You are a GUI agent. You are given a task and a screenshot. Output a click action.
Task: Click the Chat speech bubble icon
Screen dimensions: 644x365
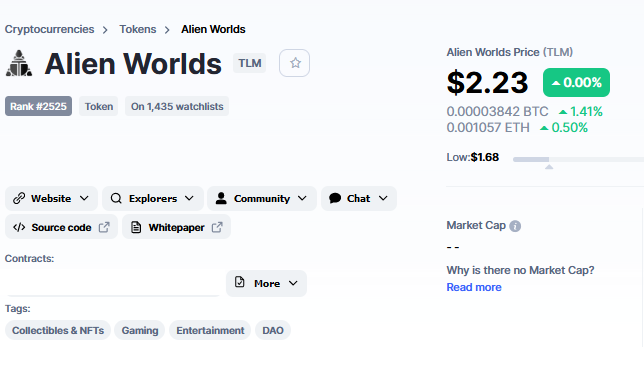[335, 198]
